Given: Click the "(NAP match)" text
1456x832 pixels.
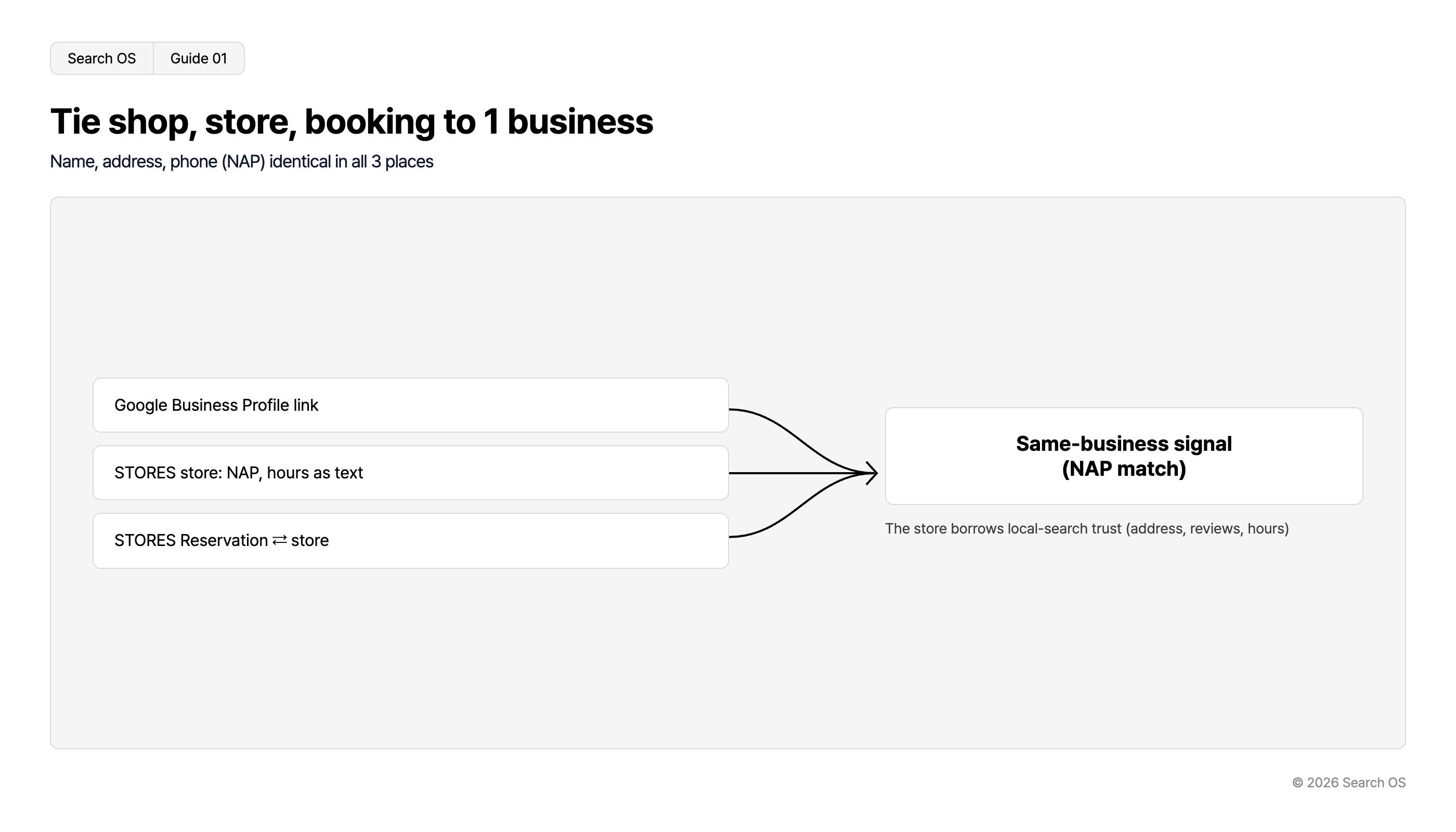Looking at the screenshot, I should pyautogui.click(x=1124, y=469).
